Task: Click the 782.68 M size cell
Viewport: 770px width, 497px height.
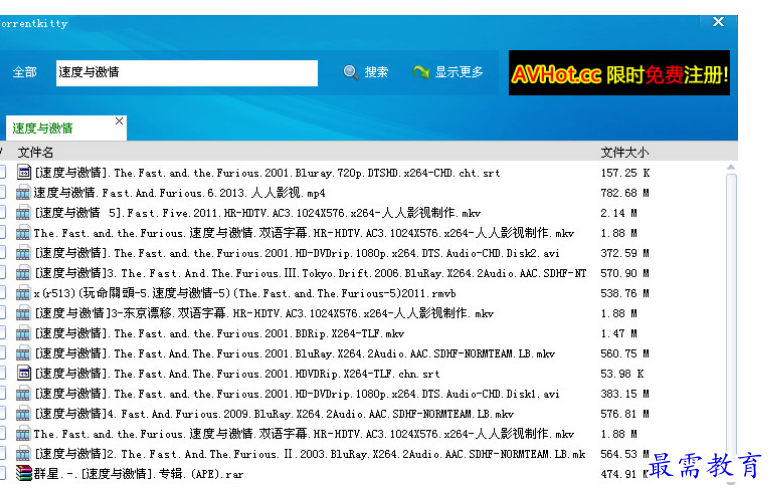Action: (x=625, y=193)
